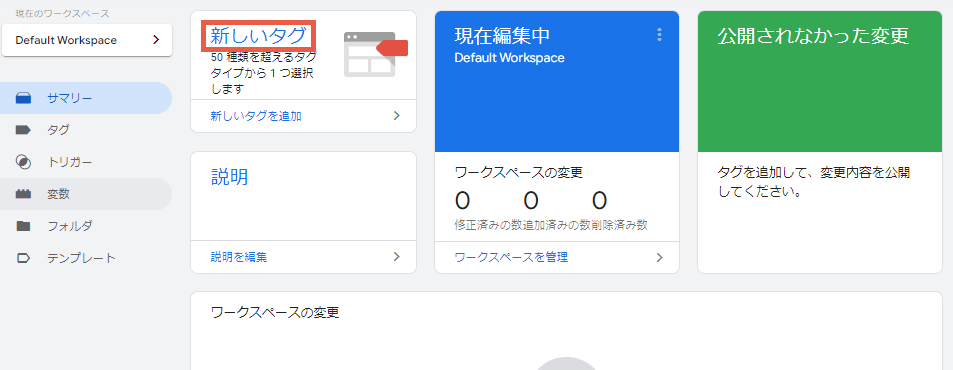This screenshot has height=370, width=953.
Task: Click the フォルダ folder icon
Action: tap(23, 227)
